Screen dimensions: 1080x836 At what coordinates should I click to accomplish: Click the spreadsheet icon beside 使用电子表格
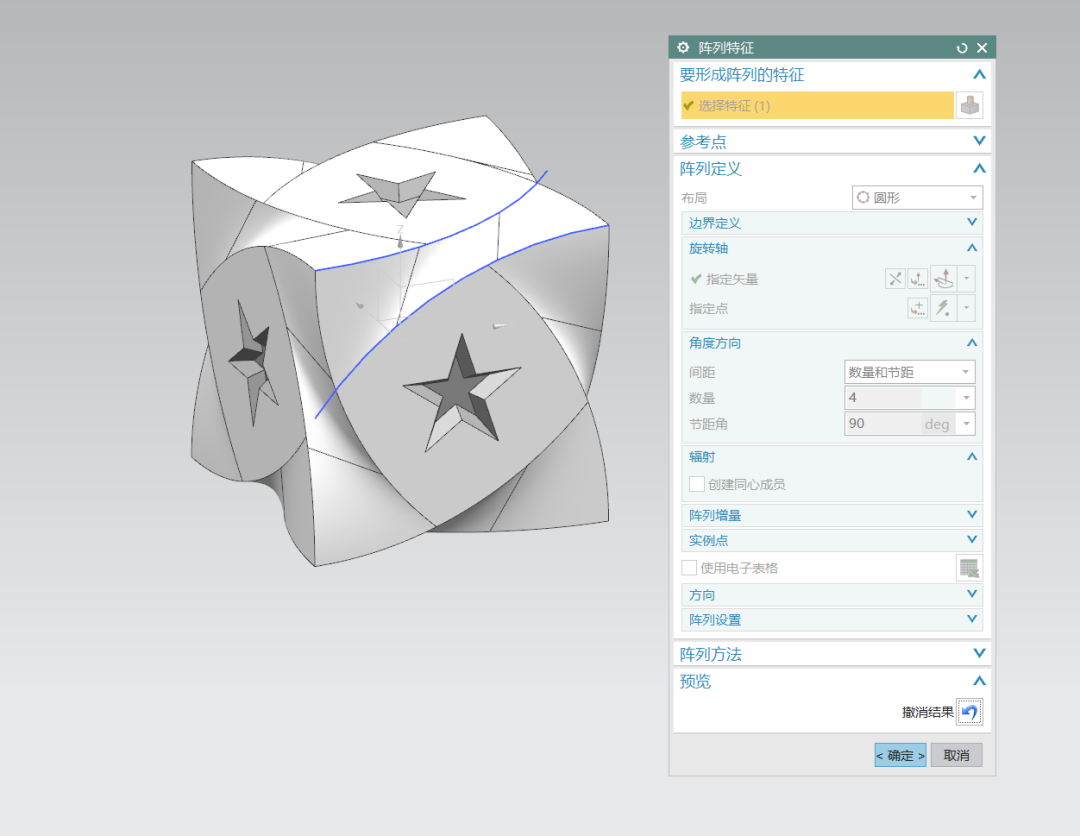click(x=969, y=568)
